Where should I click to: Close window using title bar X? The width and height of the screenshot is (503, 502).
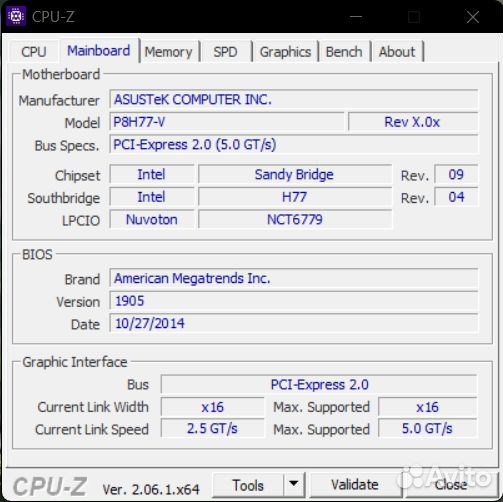point(473,16)
